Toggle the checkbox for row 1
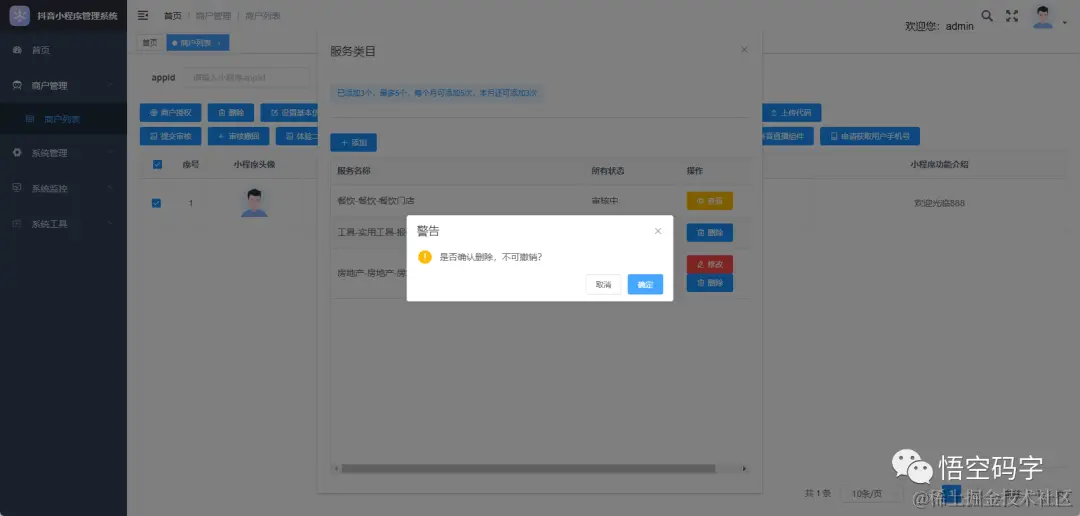Screen dimensions: 1080x516 pyautogui.click(x=156, y=203)
